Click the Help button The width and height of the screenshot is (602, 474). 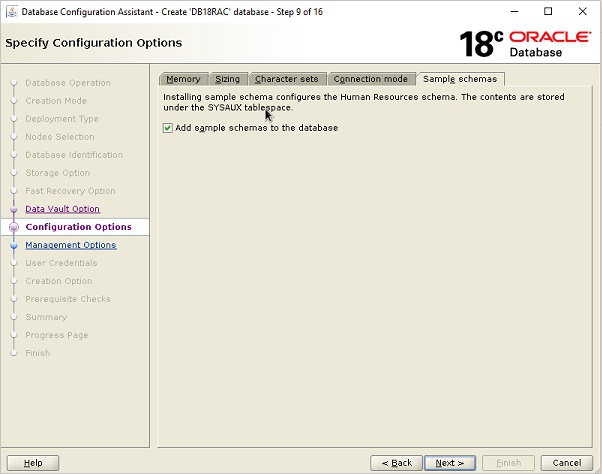[33, 463]
